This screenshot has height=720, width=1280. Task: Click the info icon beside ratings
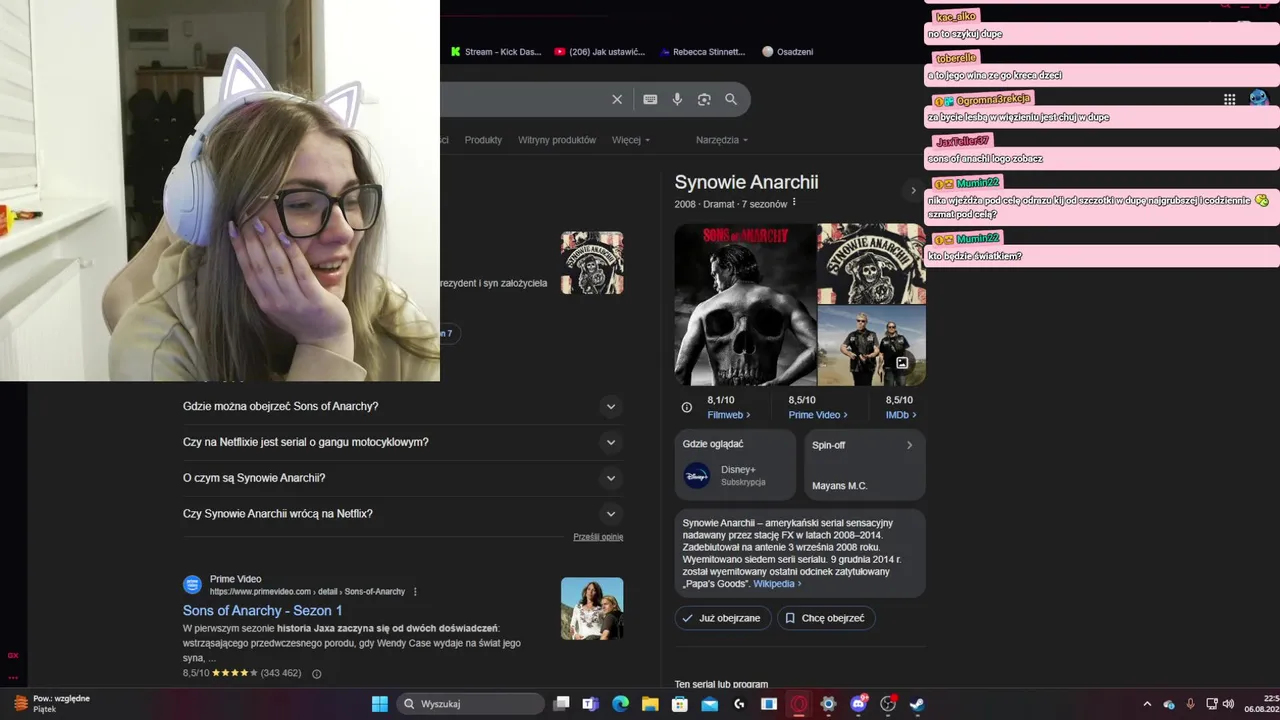coord(686,407)
